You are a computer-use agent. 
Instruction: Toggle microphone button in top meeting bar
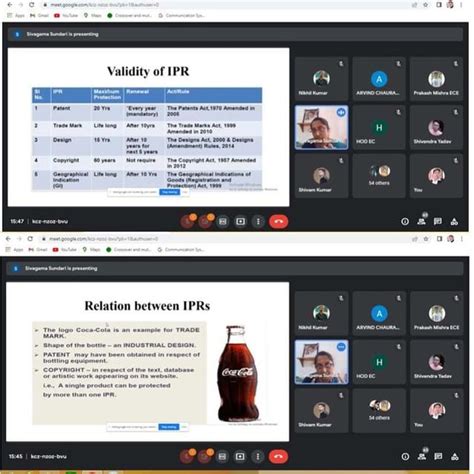(x=187, y=221)
